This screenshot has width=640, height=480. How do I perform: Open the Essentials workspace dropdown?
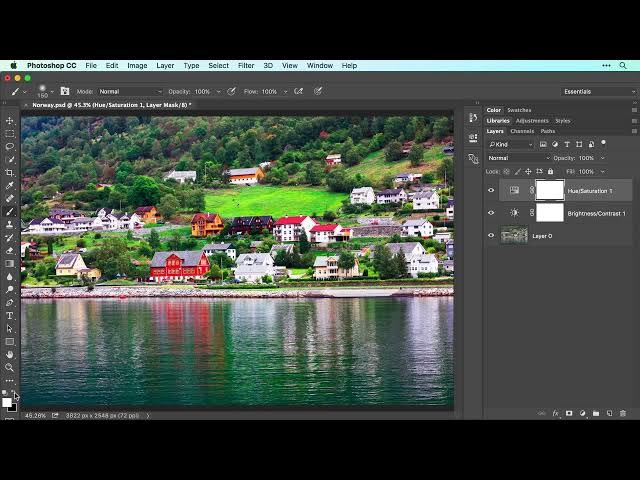[598, 91]
